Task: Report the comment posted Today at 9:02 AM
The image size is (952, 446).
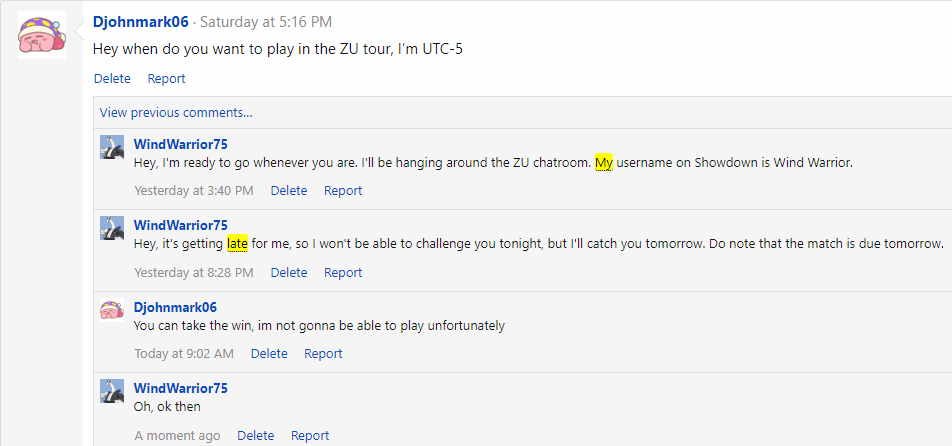Action: pyautogui.click(x=323, y=353)
